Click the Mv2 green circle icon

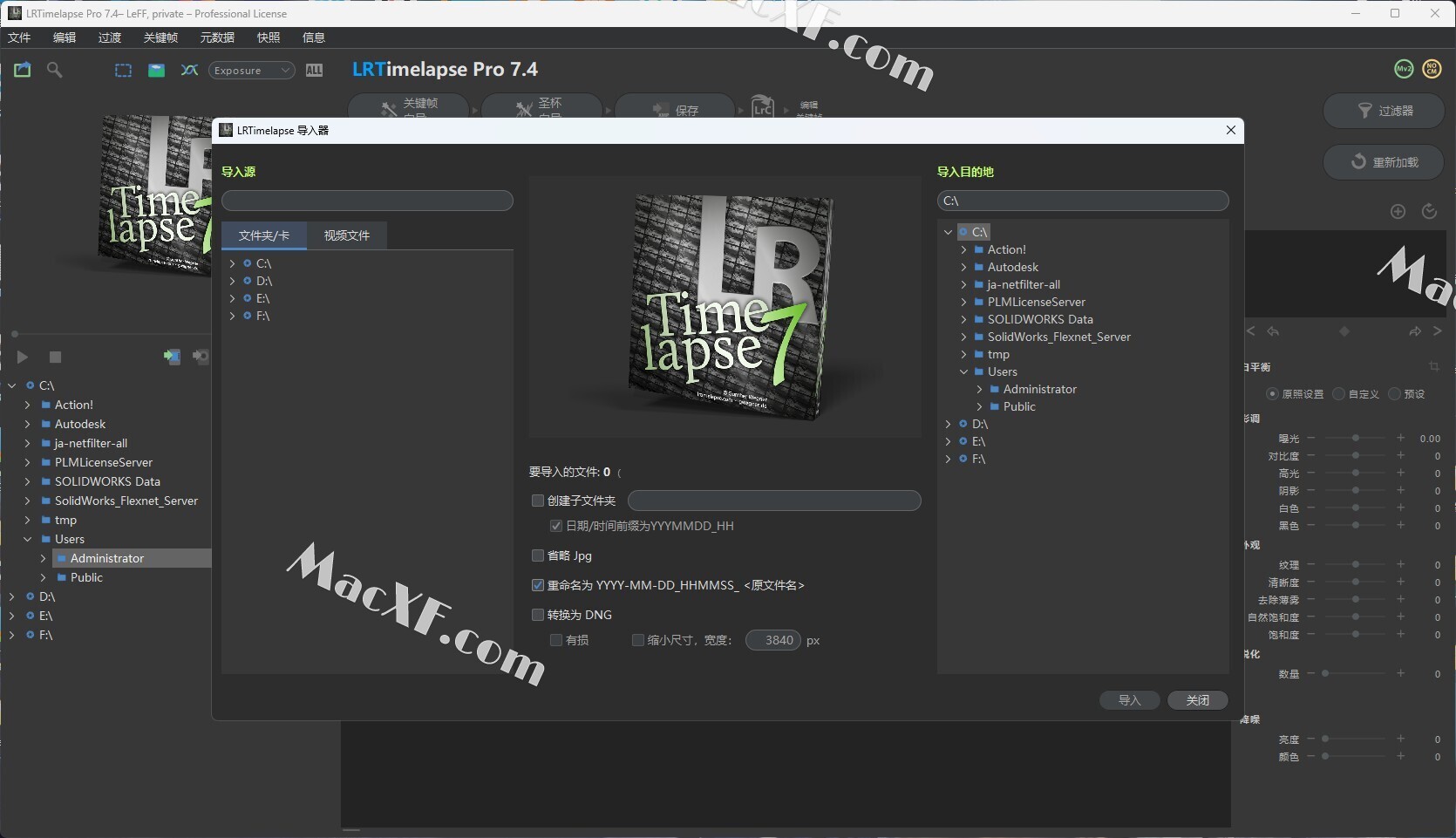(x=1404, y=69)
